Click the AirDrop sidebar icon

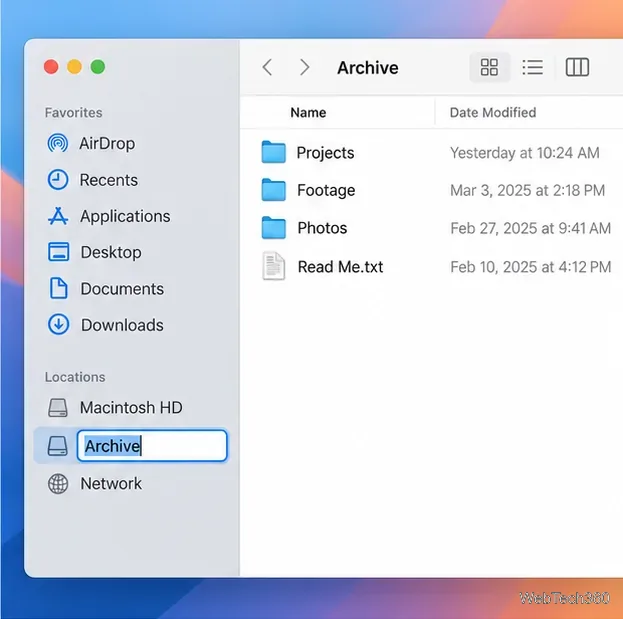(58, 143)
